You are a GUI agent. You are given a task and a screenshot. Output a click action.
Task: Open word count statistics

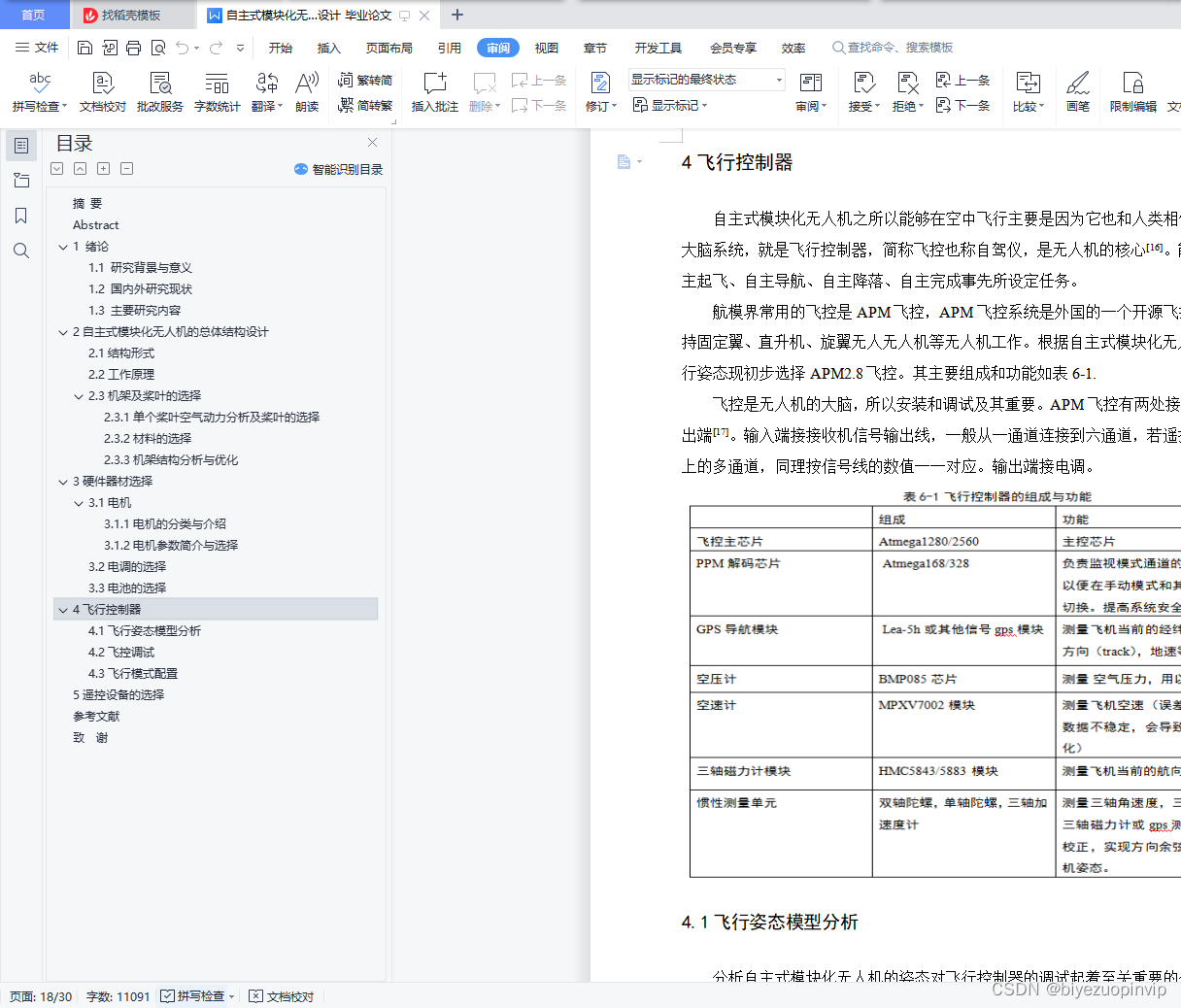218,92
